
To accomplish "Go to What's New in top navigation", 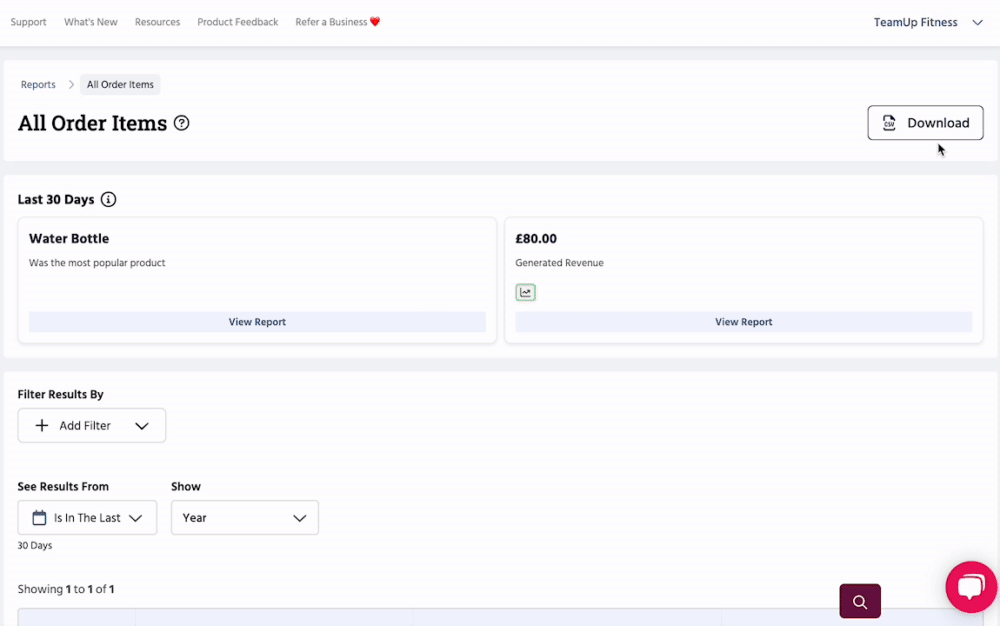I will click(x=91, y=22).
